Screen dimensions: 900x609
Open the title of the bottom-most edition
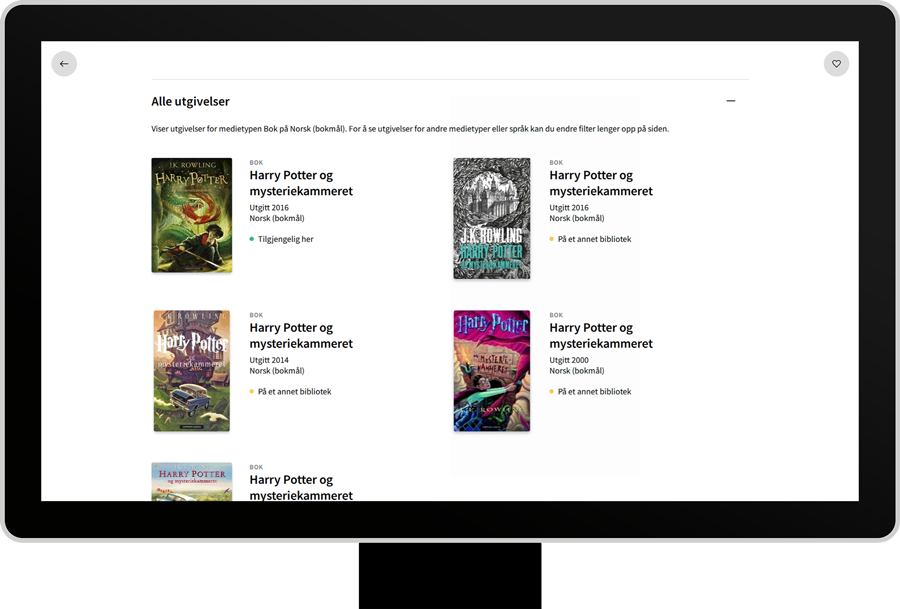click(300, 487)
